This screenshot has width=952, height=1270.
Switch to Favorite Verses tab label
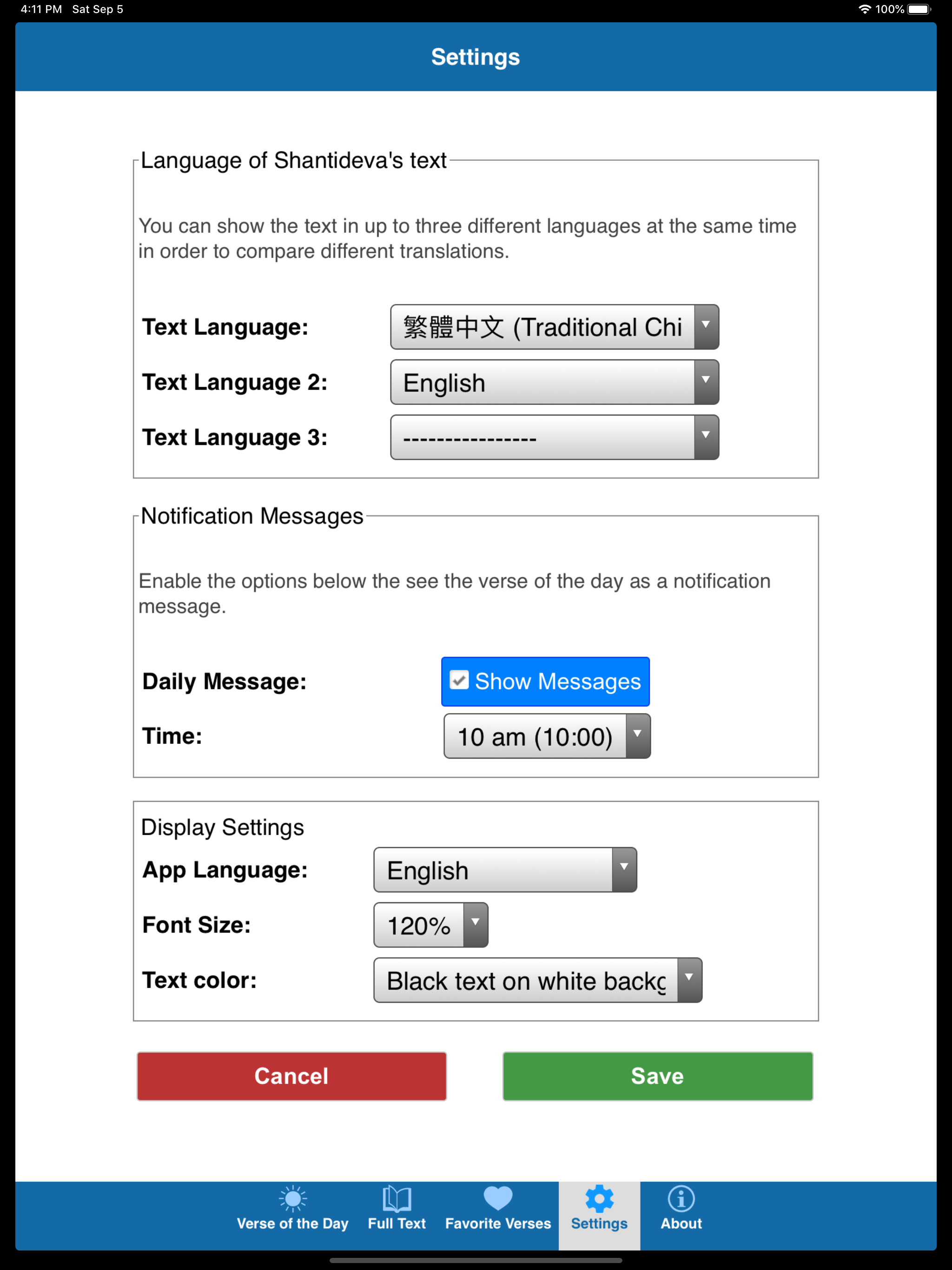[x=498, y=1224]
